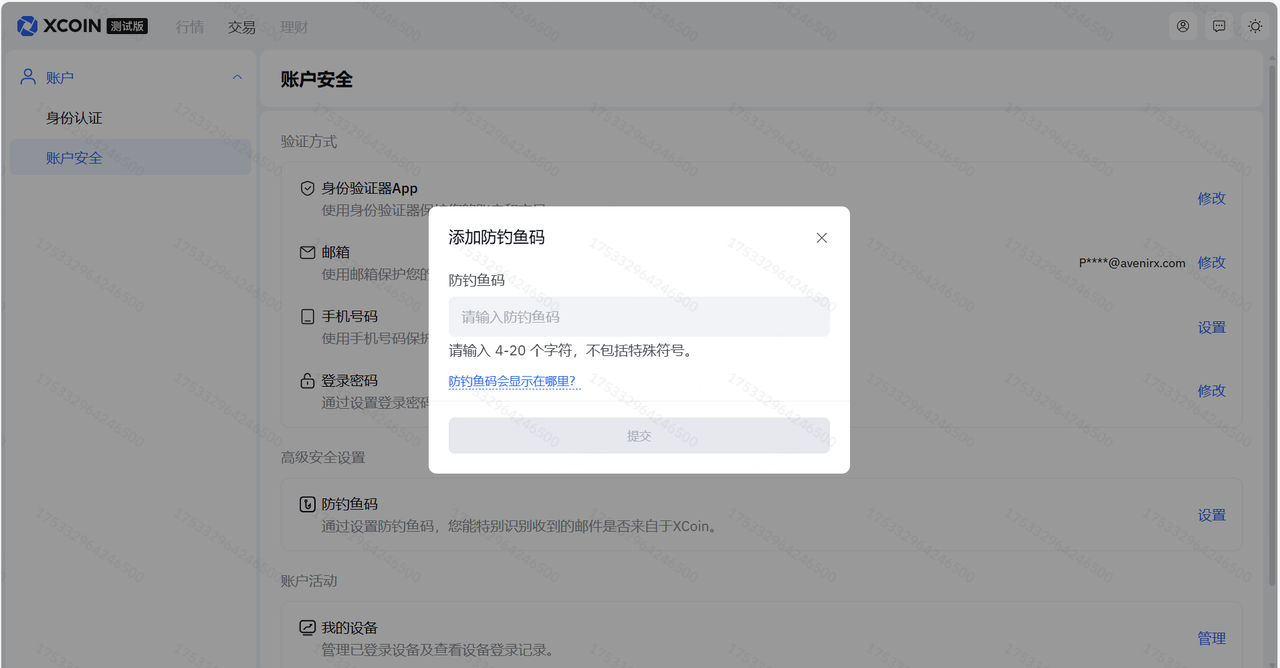Select 身份认证 in the sidebar

[x=74, y=118]
